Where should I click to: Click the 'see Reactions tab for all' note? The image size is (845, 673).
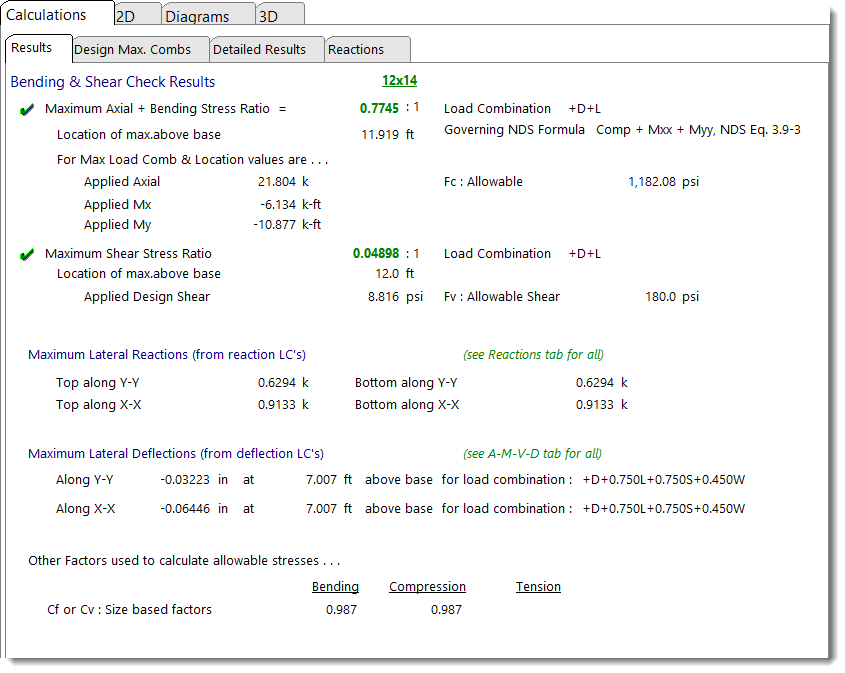click(533, 354)
